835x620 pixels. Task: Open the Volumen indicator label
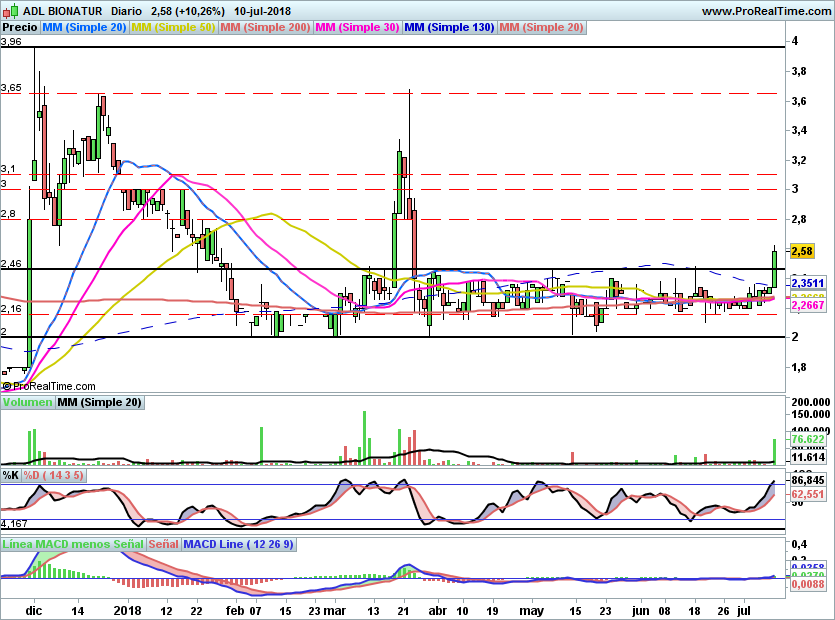pyautogui.click(x=27, y=402)
